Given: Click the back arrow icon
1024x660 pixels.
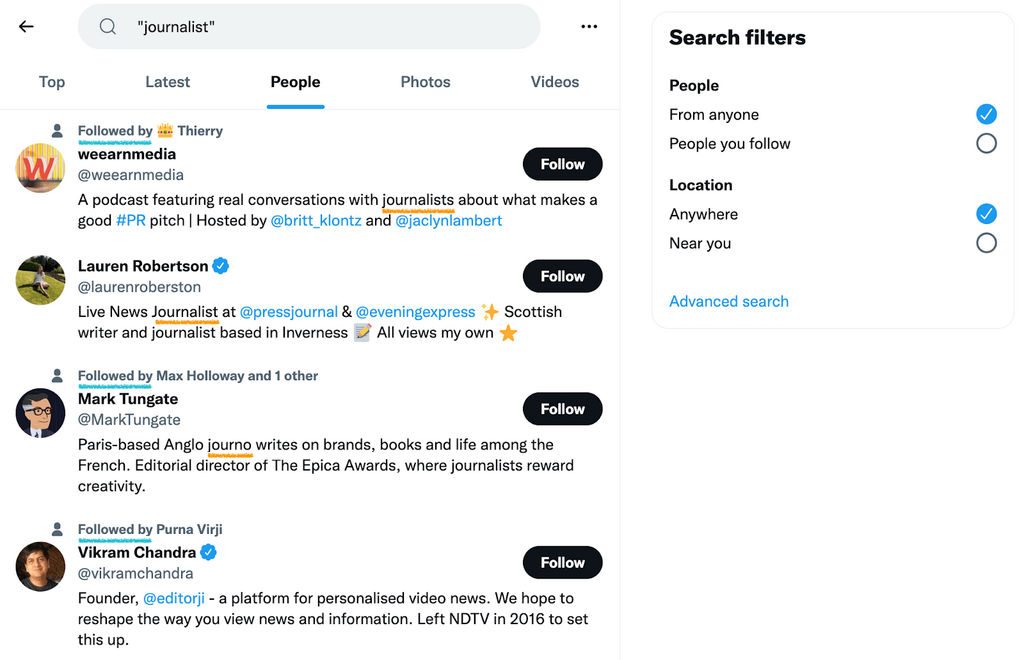Looking at the screenshot, I should point(27,27).
